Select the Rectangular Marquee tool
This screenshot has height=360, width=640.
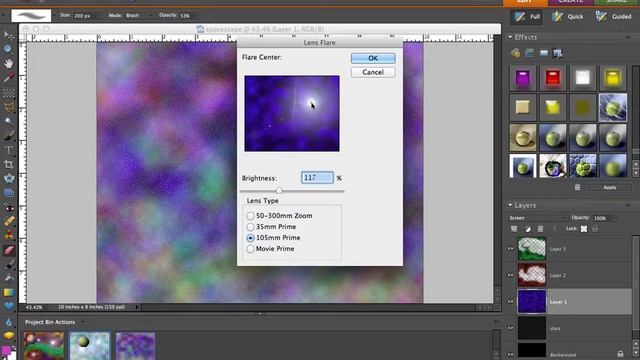pos(9,93)
